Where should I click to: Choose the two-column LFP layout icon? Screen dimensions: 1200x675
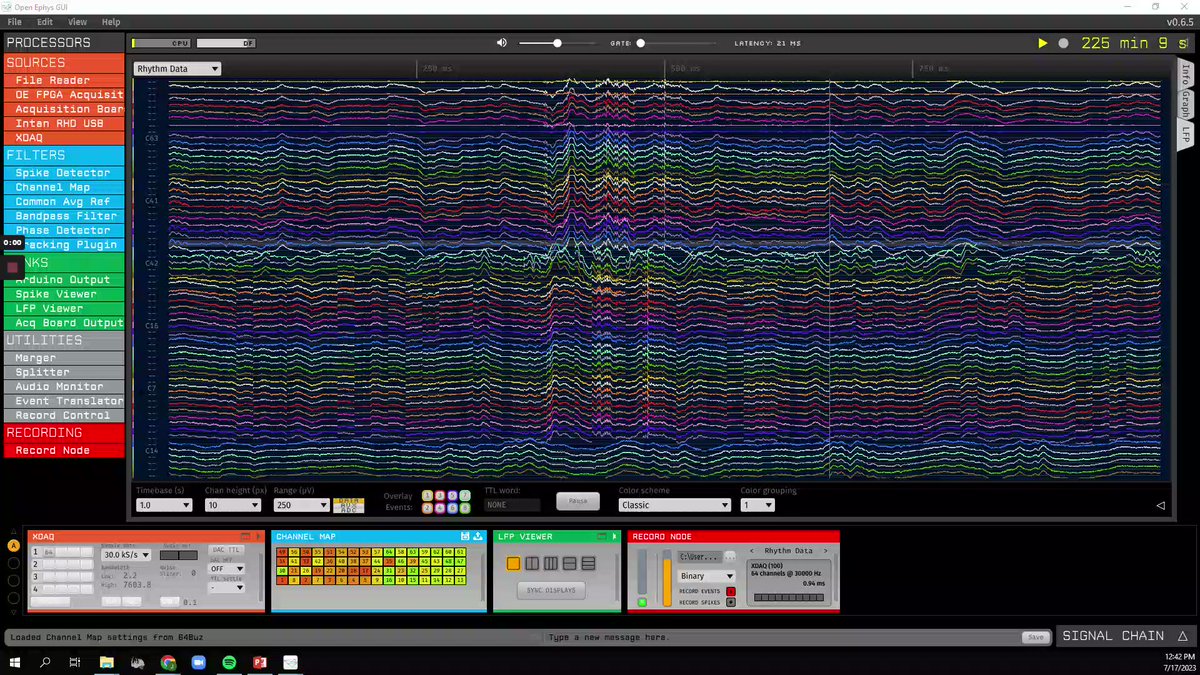pyautogui.click(x=532, y=564)
